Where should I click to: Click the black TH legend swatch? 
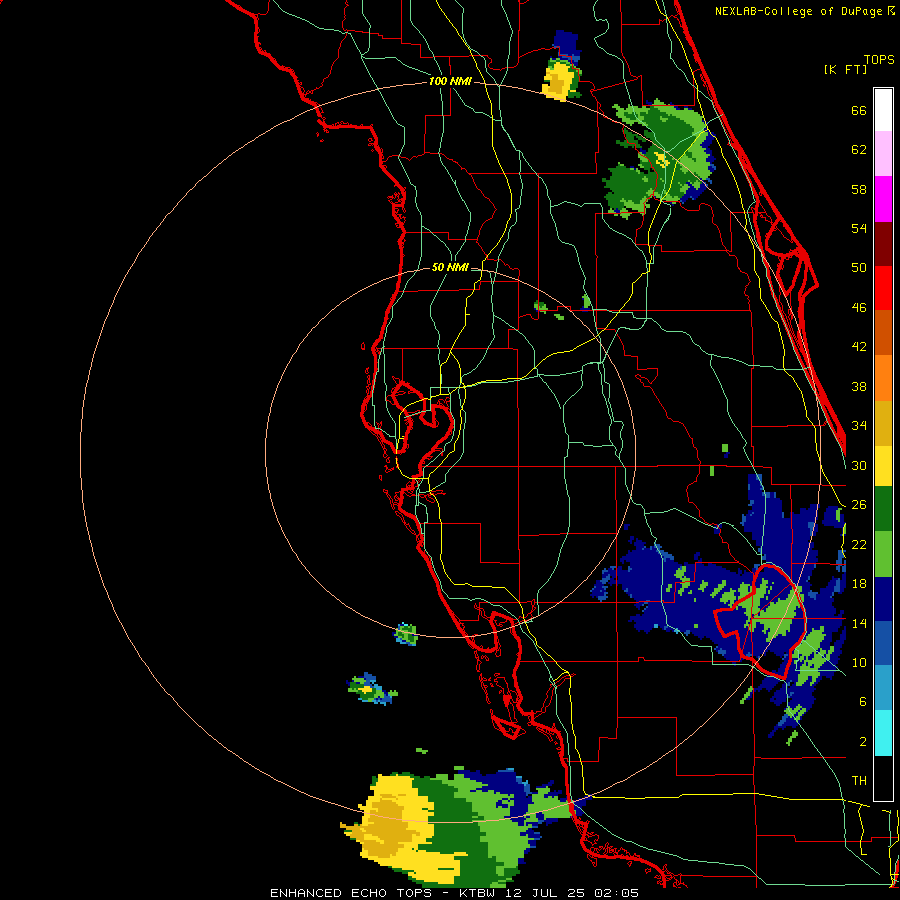coord(883,778)
